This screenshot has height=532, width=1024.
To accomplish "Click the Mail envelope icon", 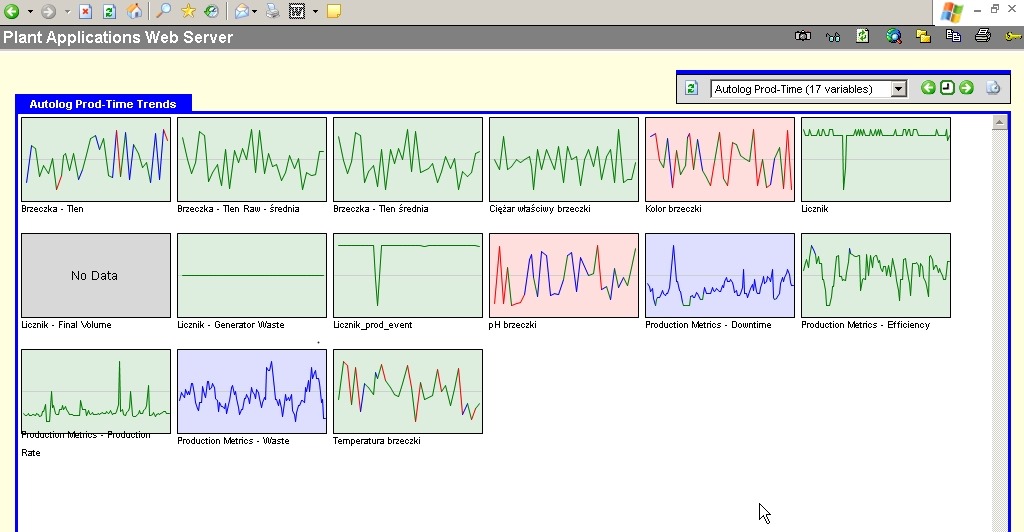I will click(x=242, y=11).
